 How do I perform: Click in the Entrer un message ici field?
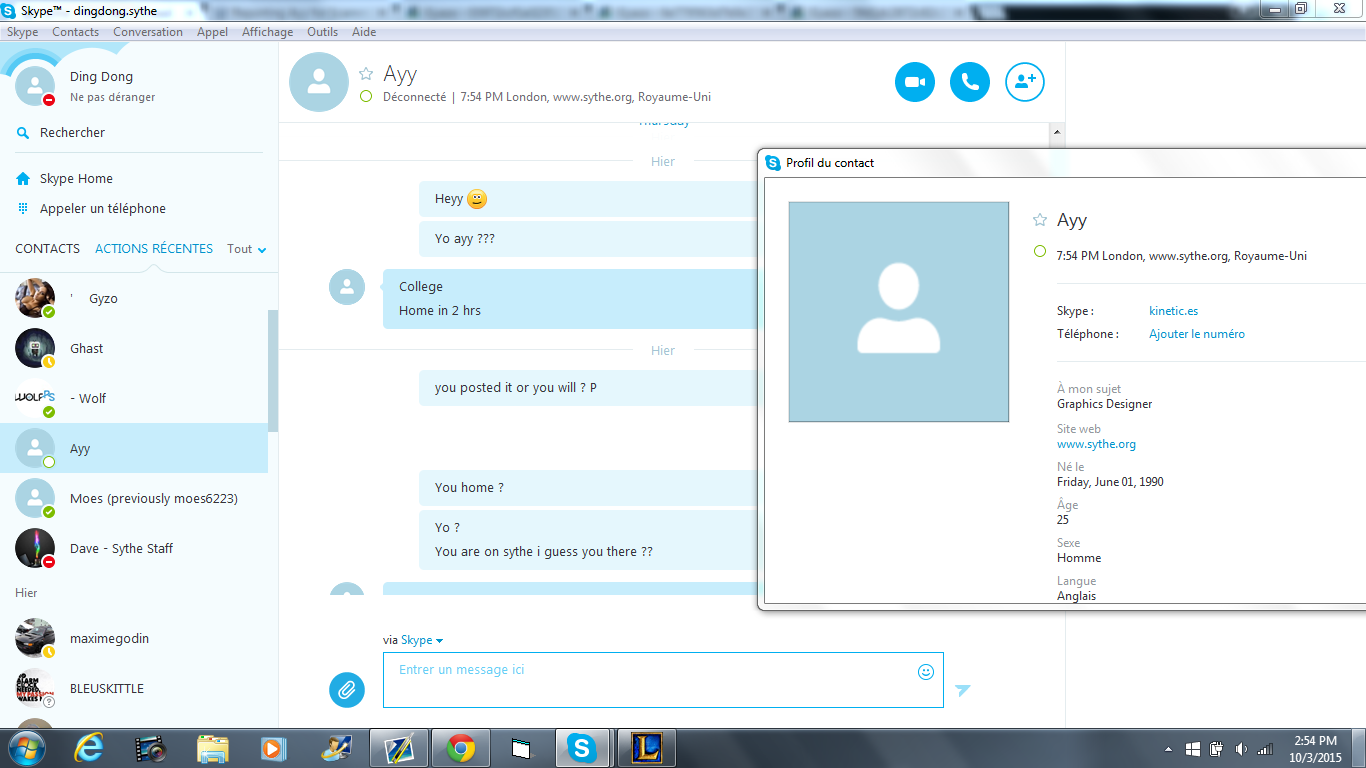[663, 680]
